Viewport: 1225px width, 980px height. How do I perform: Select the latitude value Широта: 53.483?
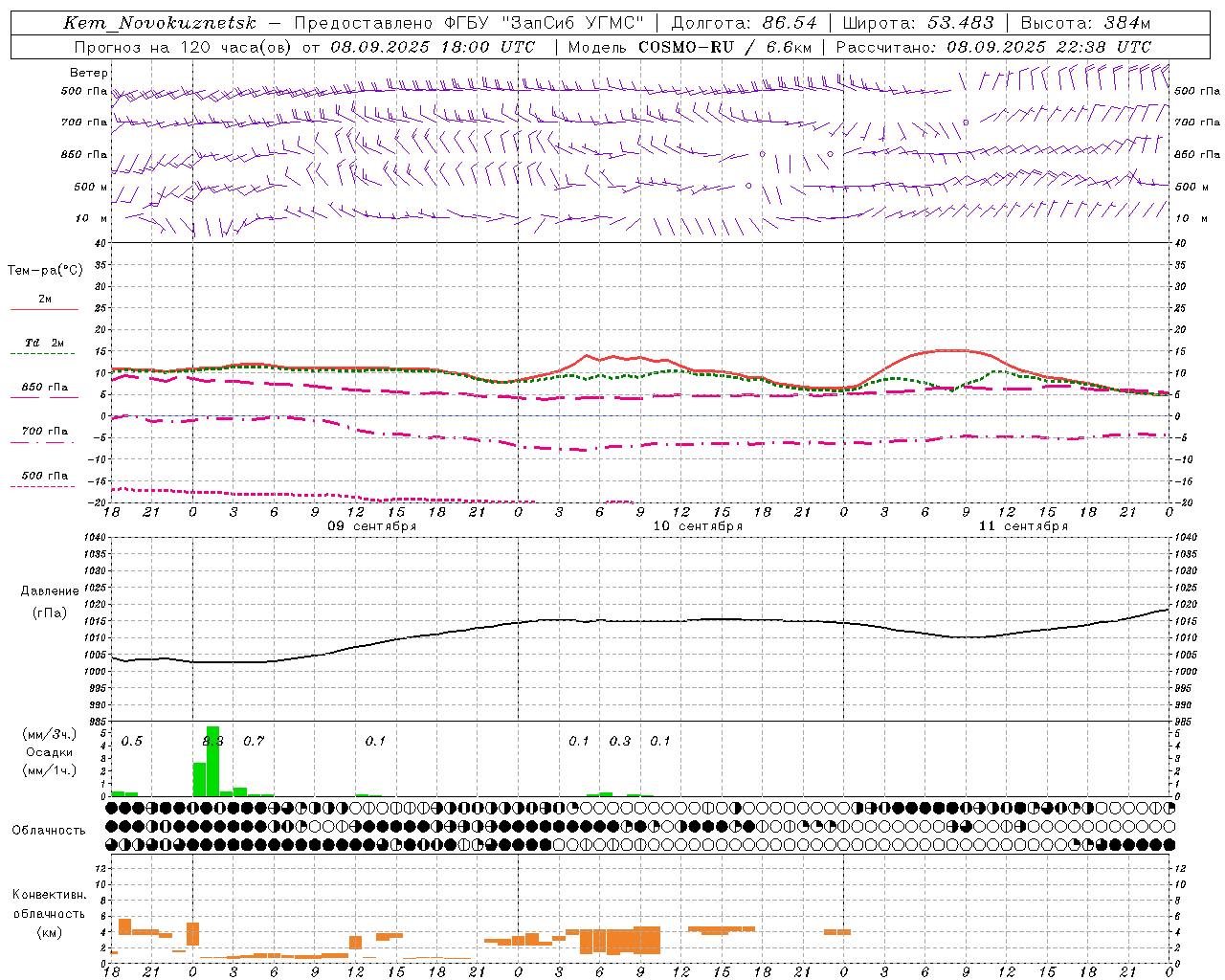click(x=920, y=23)
